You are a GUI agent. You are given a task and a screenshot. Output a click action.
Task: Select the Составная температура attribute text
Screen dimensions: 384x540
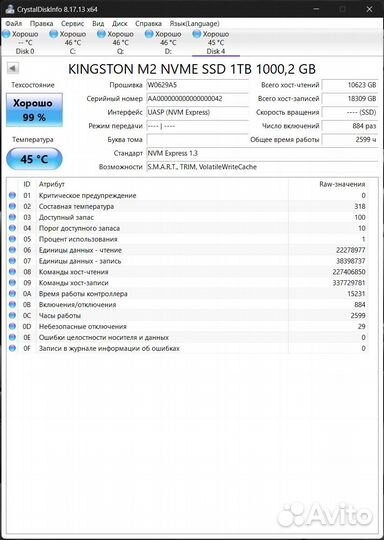(x=76, y=207)
